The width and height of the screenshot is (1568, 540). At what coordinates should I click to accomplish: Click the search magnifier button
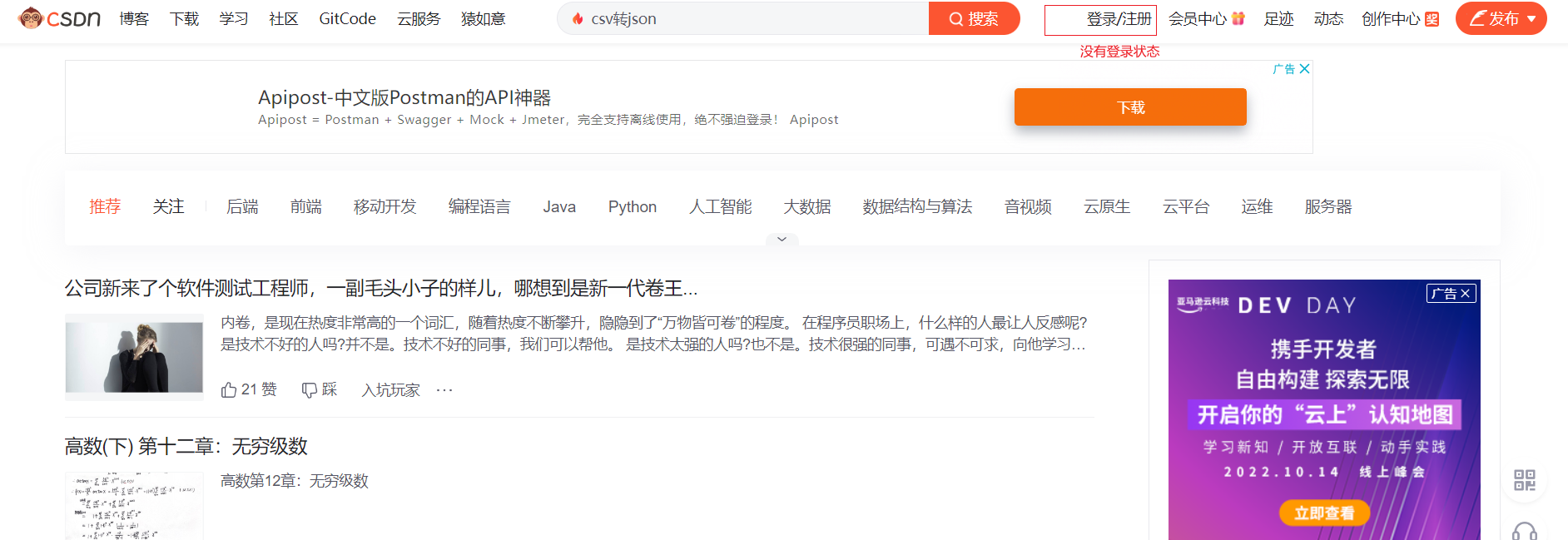click(x=974, y=18)
